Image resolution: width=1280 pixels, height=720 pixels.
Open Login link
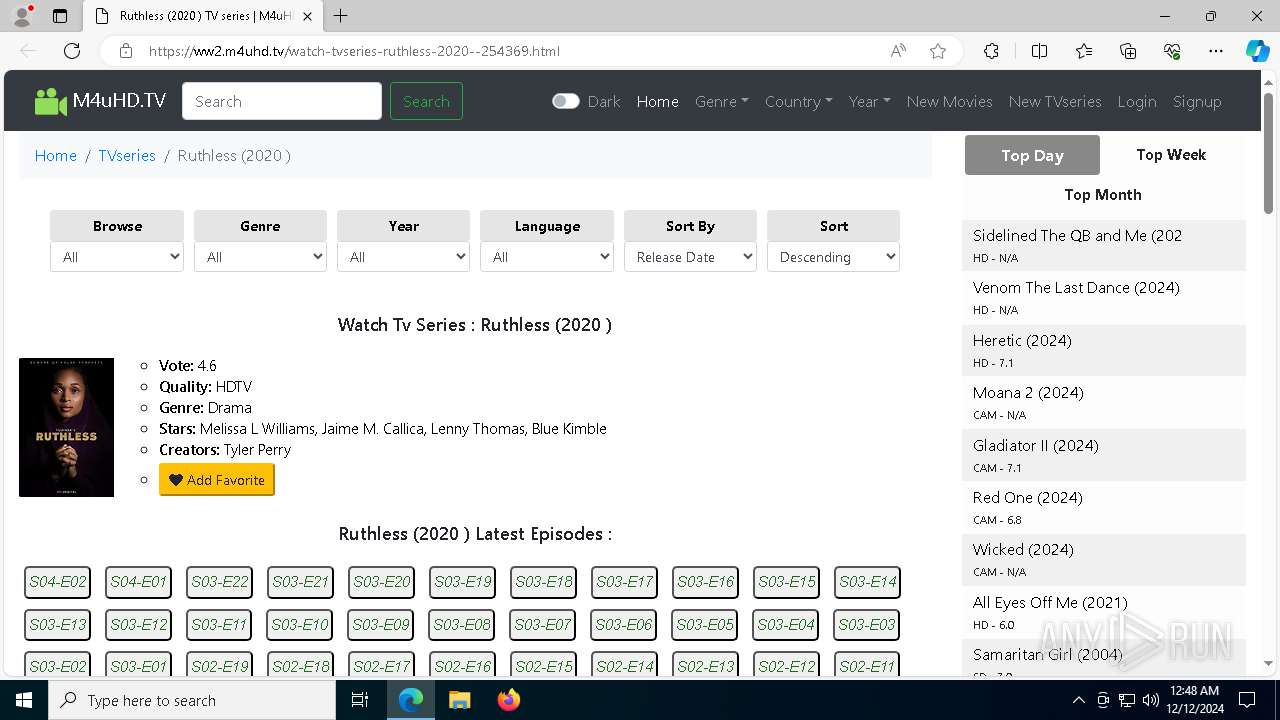coord(1137,101)
